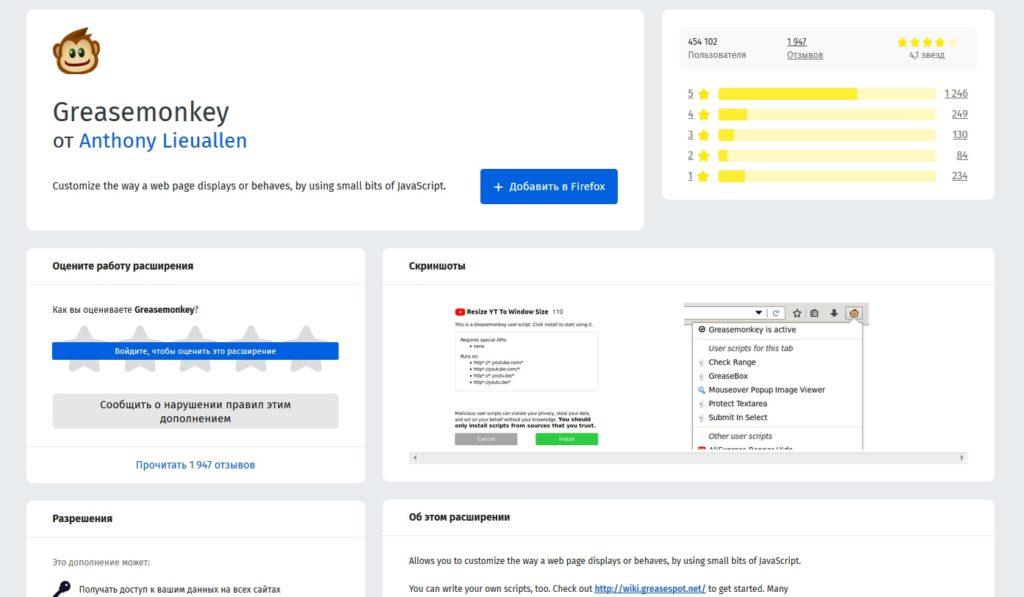Click the 454 102 Пользователя count
The height and width of the screenshot is (597, 1024).
(716, 48)
